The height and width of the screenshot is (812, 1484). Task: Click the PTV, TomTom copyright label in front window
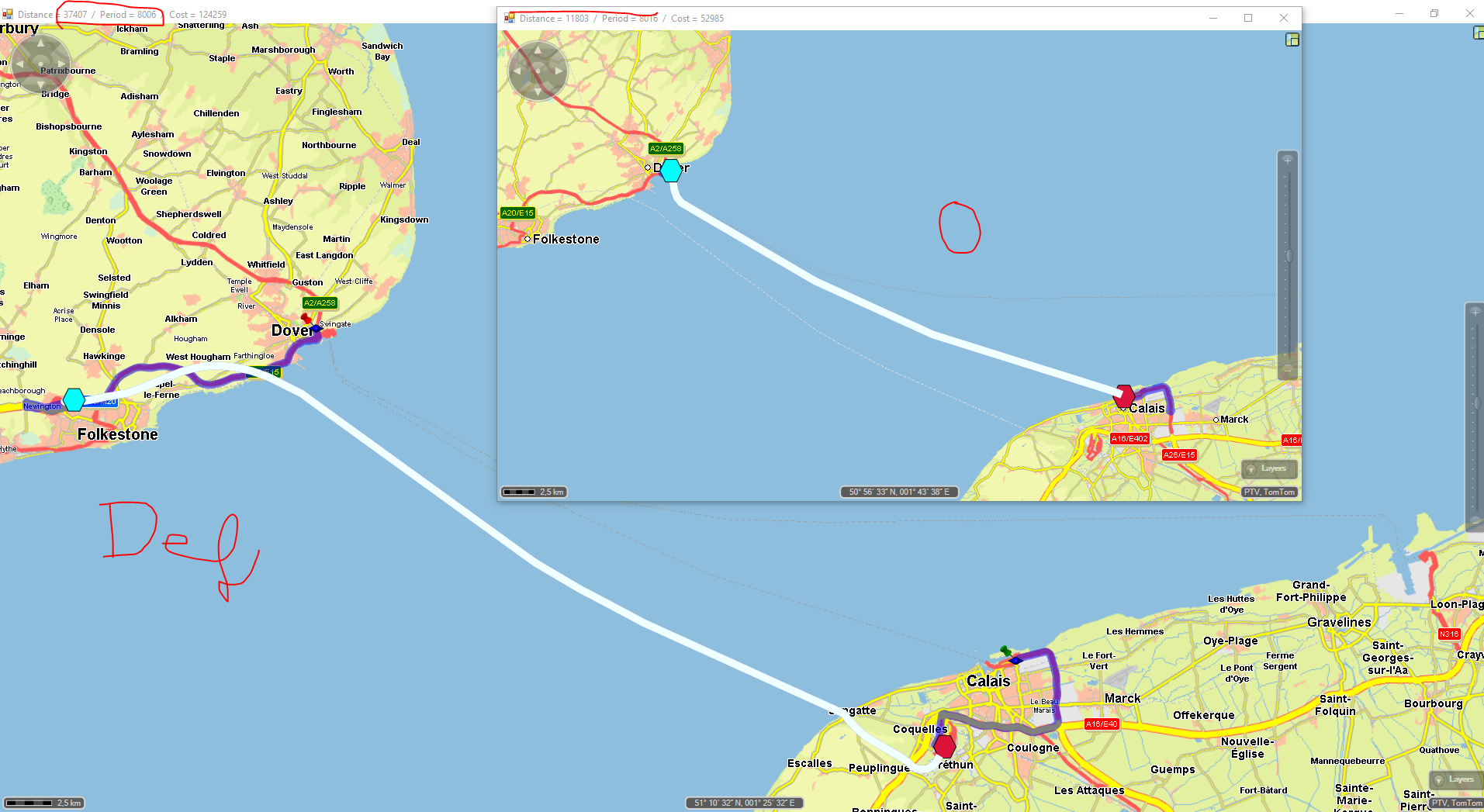point(1269,492)
